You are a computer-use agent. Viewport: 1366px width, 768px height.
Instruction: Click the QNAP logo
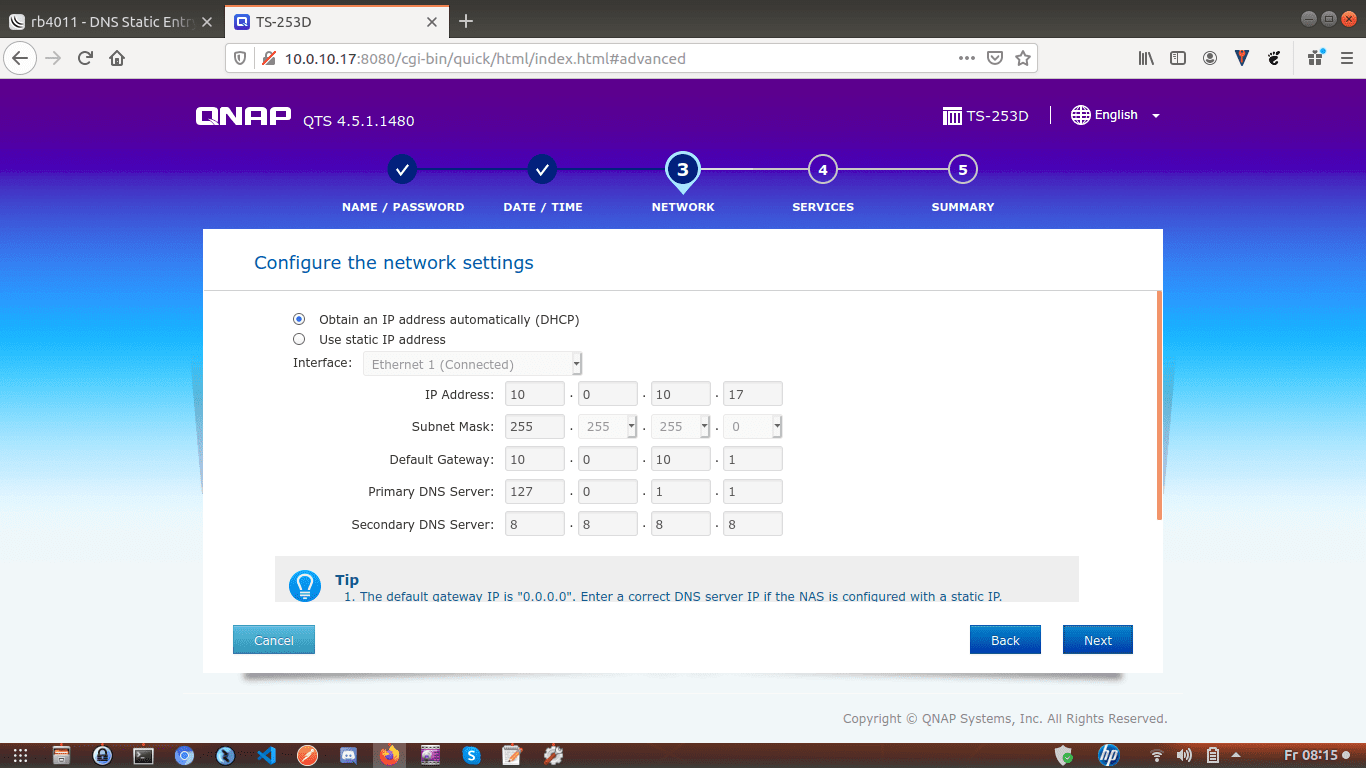pos(243,117)
